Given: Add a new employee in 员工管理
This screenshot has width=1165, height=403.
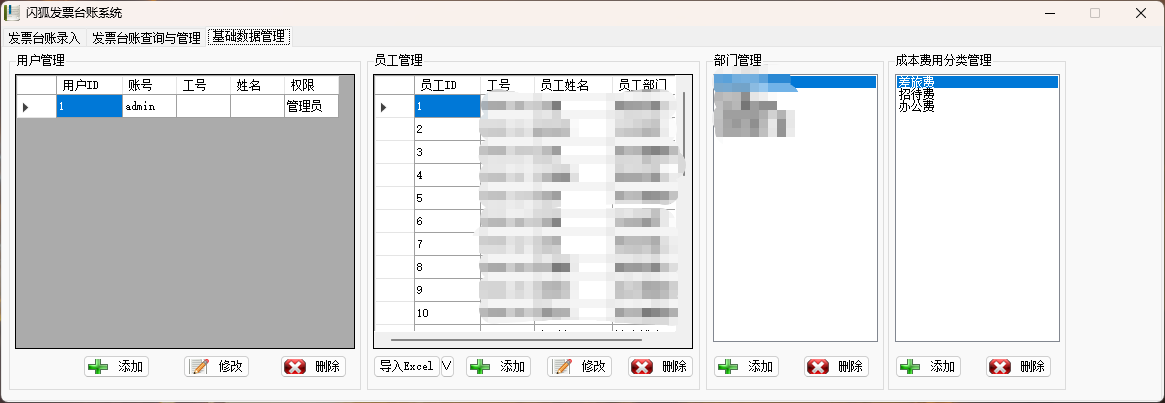Looking at the screenshot, I should pos(498,367).
